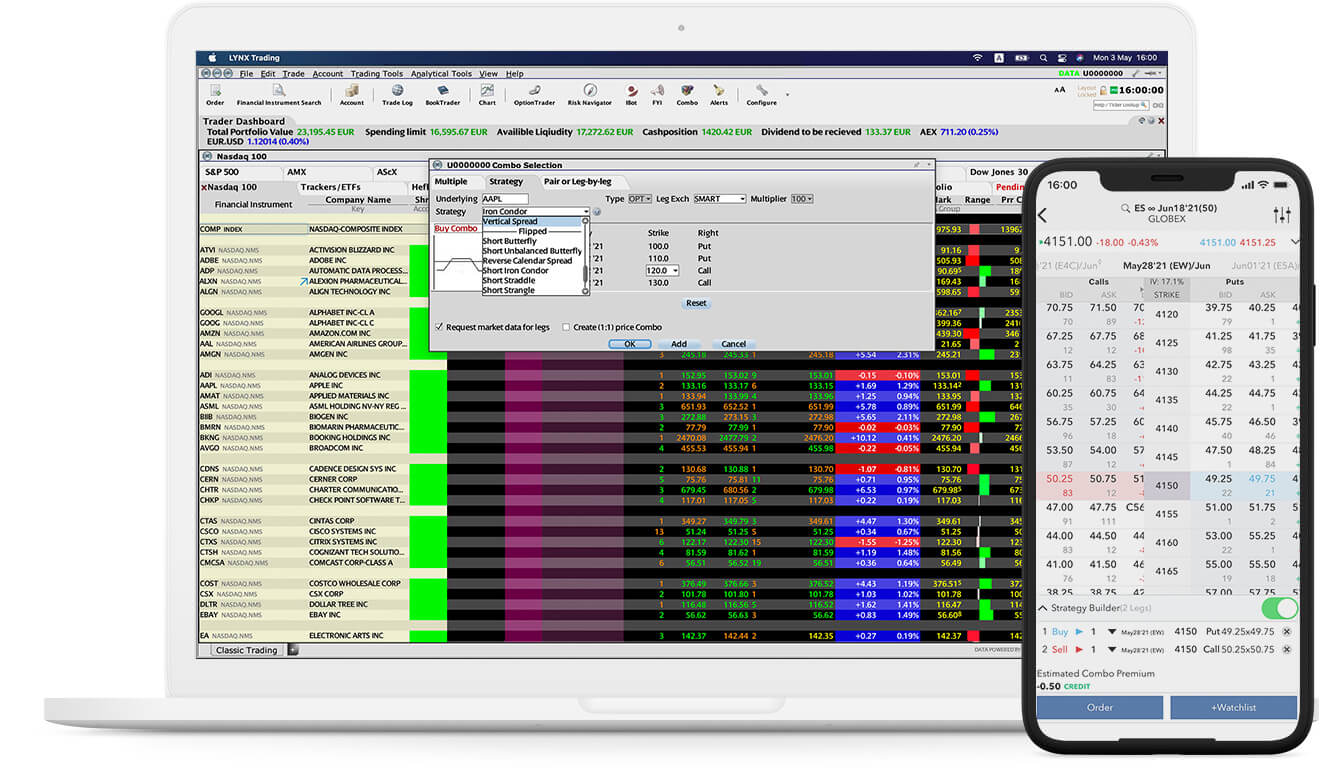This screenshot has width=1328, height=768.
Task: Close the Nasdaq 100 tab red X
Action: pos(205,187)
